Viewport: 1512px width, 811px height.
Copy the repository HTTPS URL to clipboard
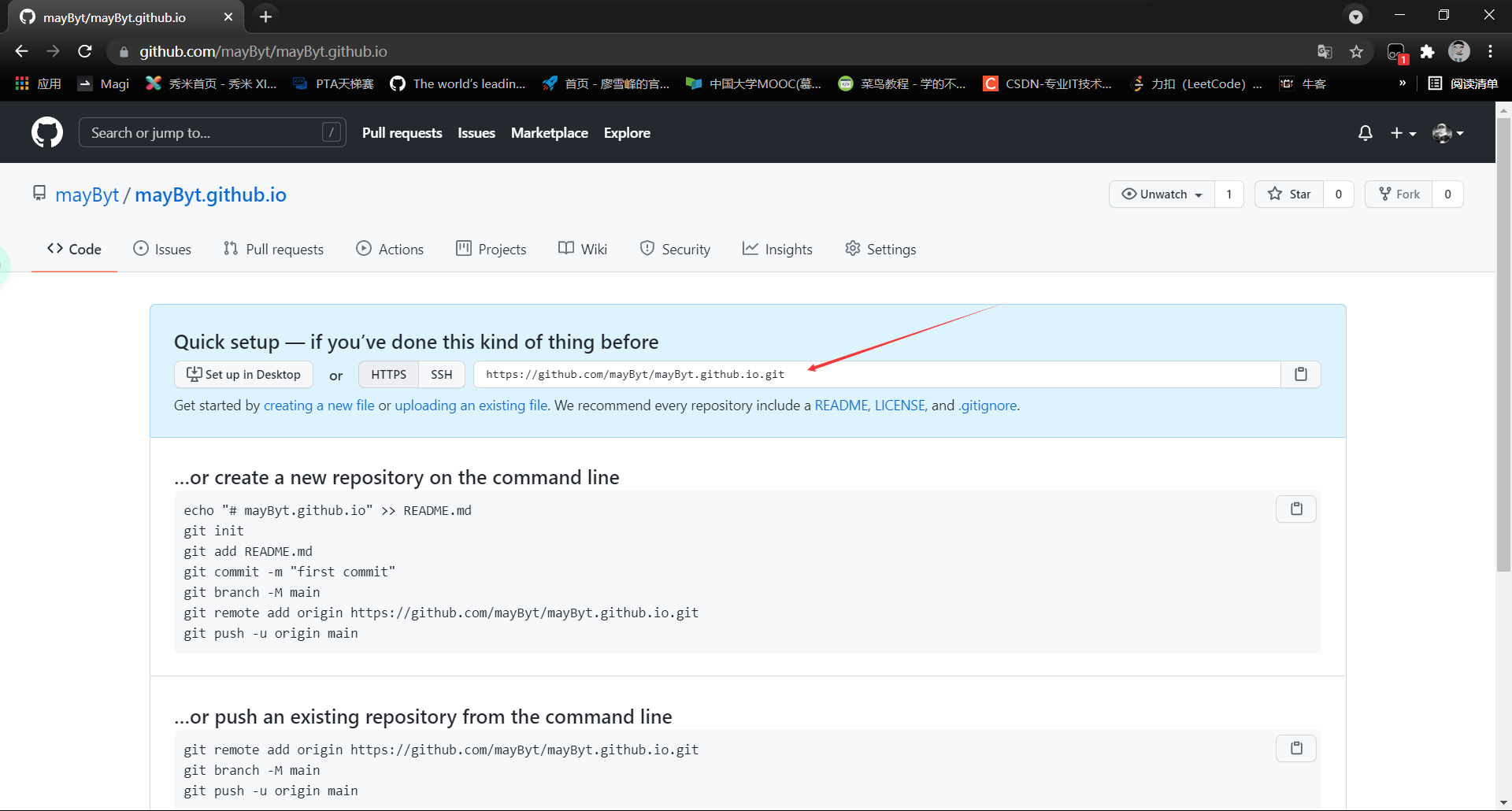coord(1301,374)
